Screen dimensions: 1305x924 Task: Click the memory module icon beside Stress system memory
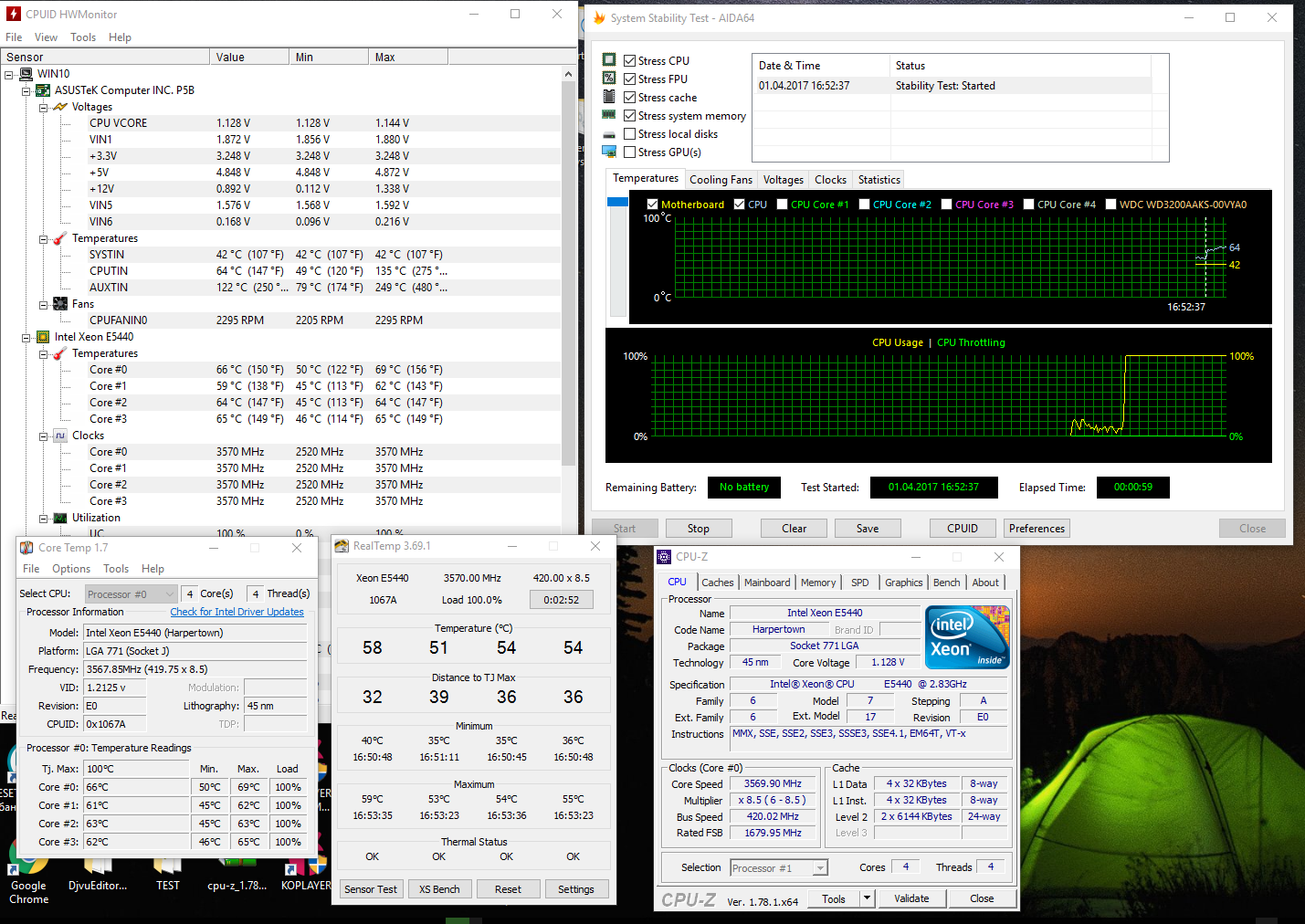609,115
